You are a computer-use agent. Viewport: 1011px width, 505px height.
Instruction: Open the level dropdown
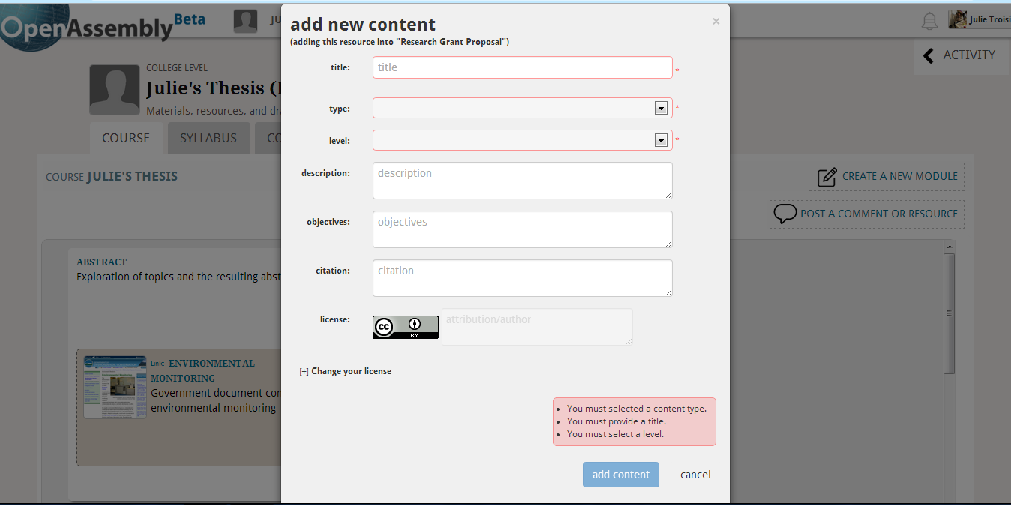660,140
